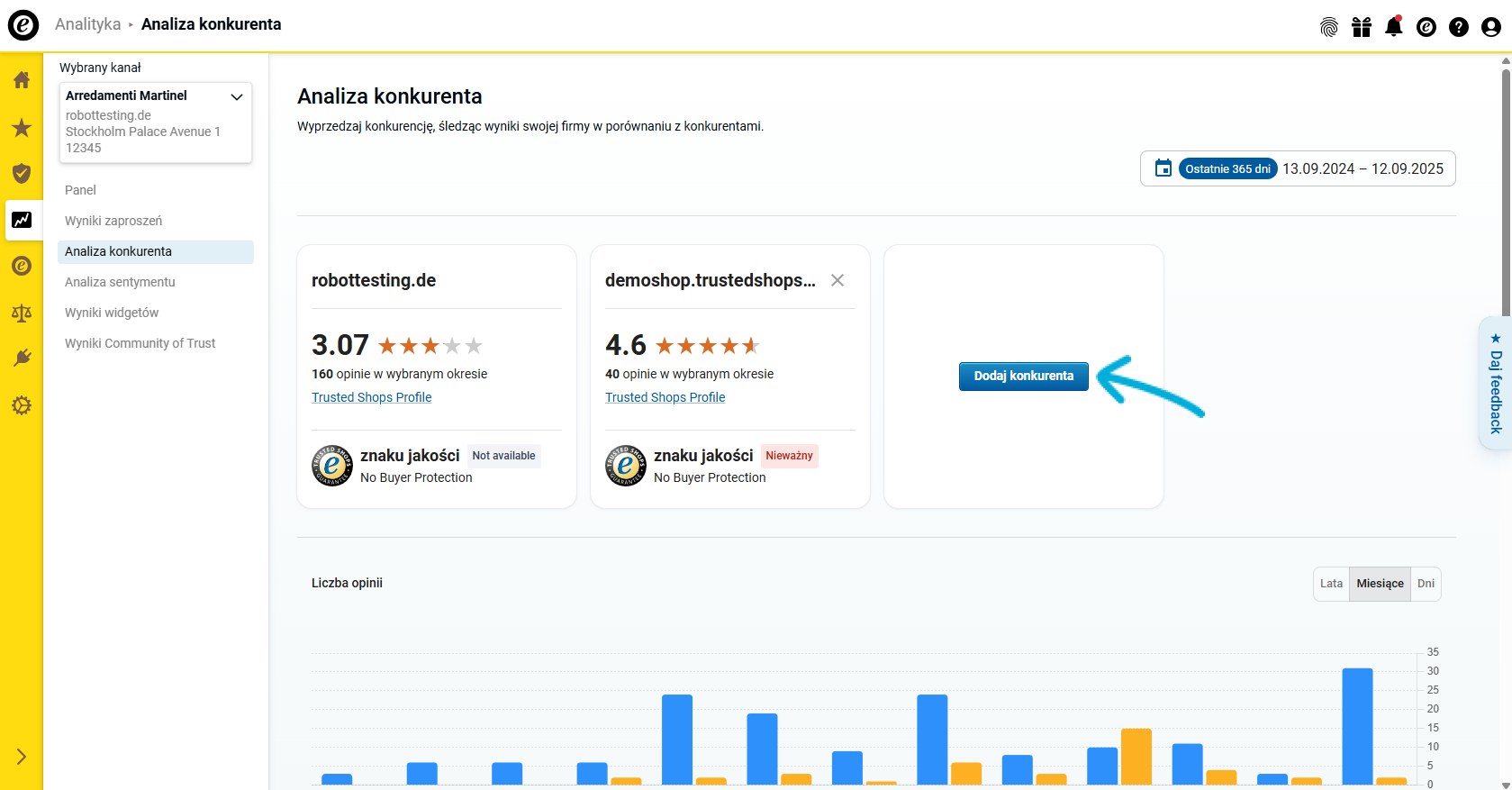Image resolution: width=1512 pixels, height=790 pixels.
Task: Open the date range picker
Action: [1298, 168]
